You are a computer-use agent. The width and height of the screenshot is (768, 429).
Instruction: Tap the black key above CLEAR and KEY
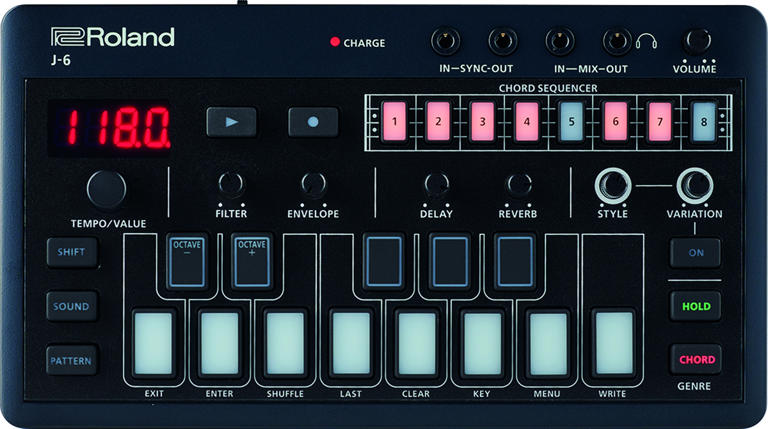(450, 262)
